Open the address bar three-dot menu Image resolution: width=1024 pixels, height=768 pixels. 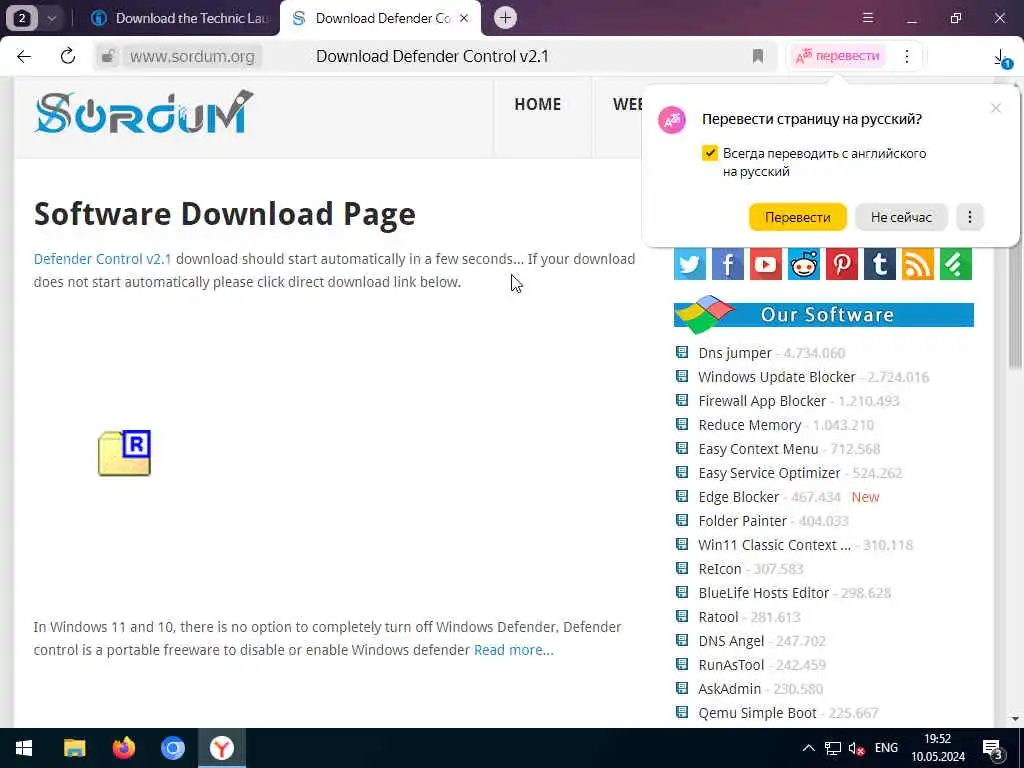click(906, 56)
